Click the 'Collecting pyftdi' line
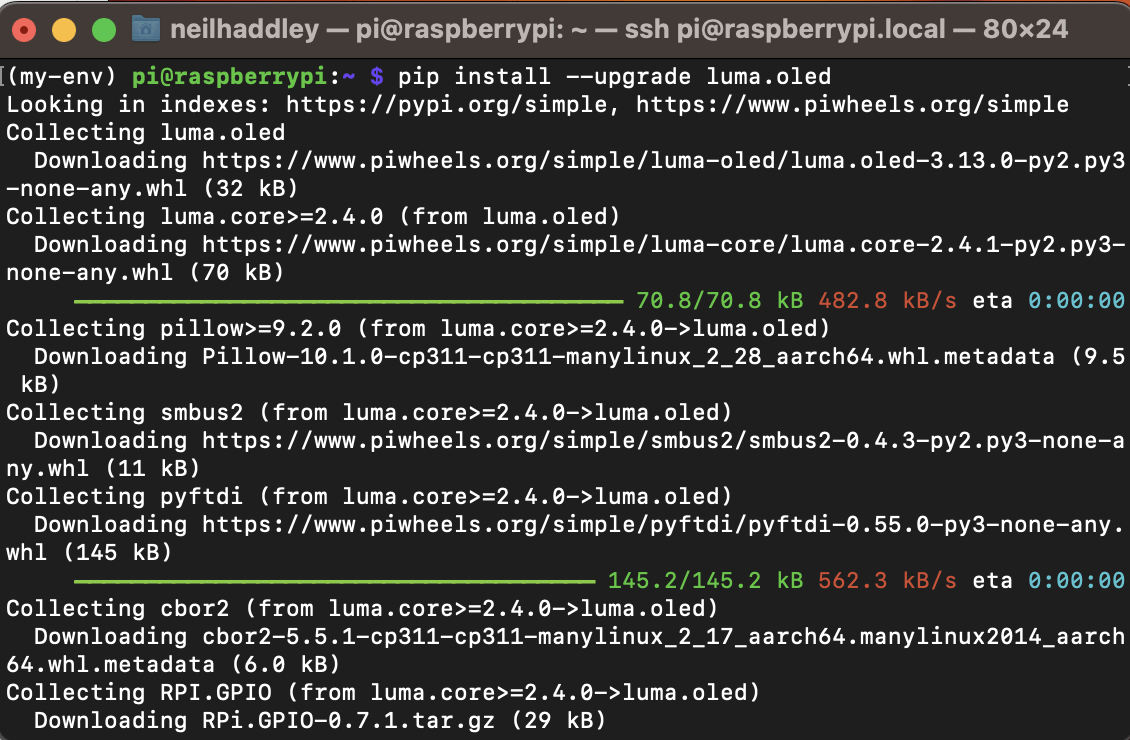1130x740 pixels. pos(369,496)
